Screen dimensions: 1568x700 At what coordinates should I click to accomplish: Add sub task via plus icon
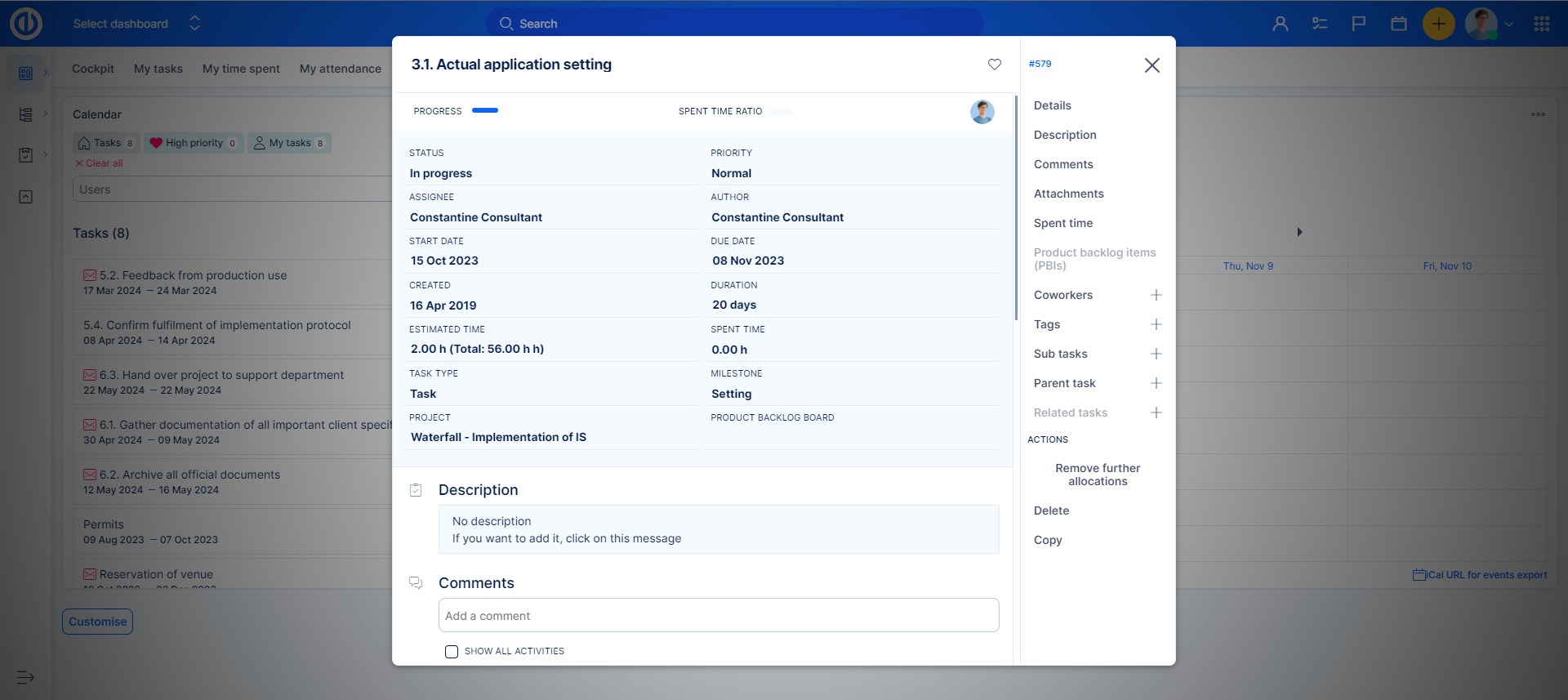click(1156, 354)
